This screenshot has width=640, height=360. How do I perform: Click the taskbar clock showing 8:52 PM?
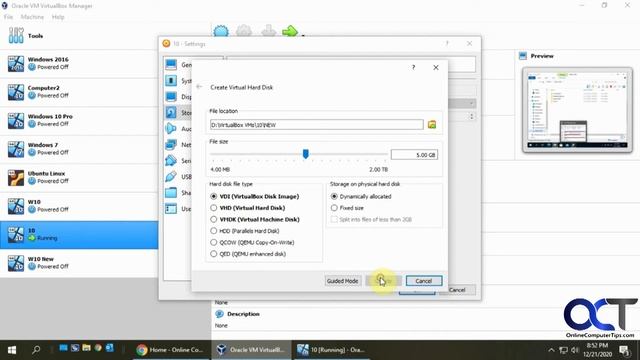(598, 350)
